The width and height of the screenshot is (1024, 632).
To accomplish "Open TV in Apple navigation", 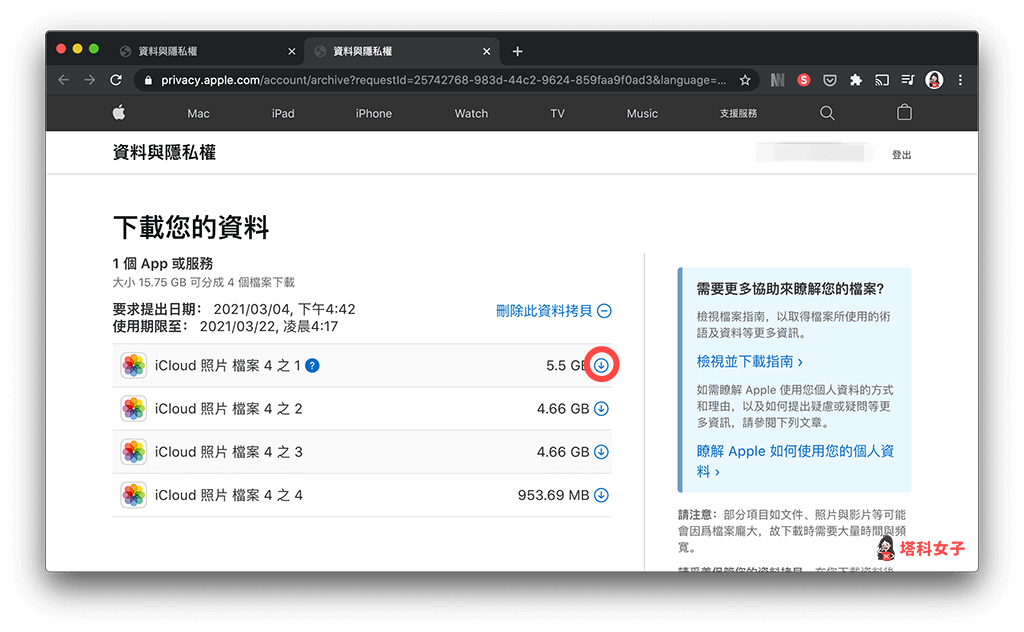I will 557,114.
